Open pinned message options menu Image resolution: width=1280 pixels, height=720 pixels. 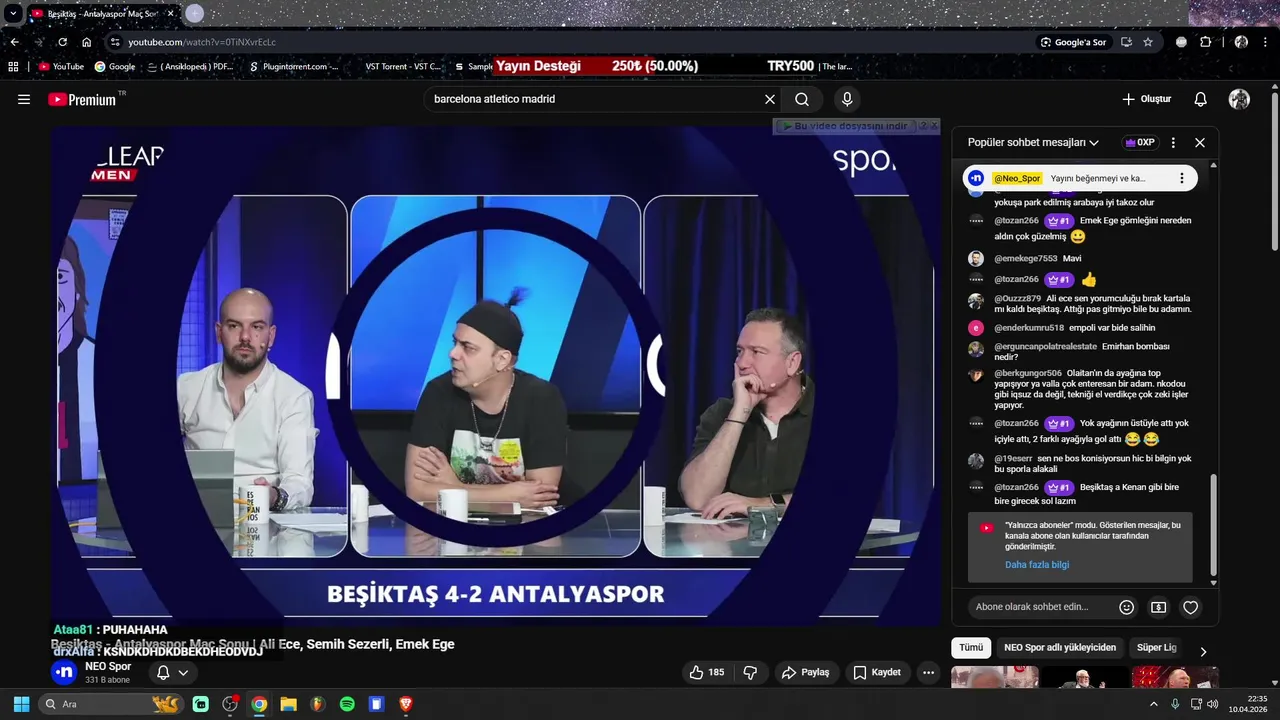1181,178
